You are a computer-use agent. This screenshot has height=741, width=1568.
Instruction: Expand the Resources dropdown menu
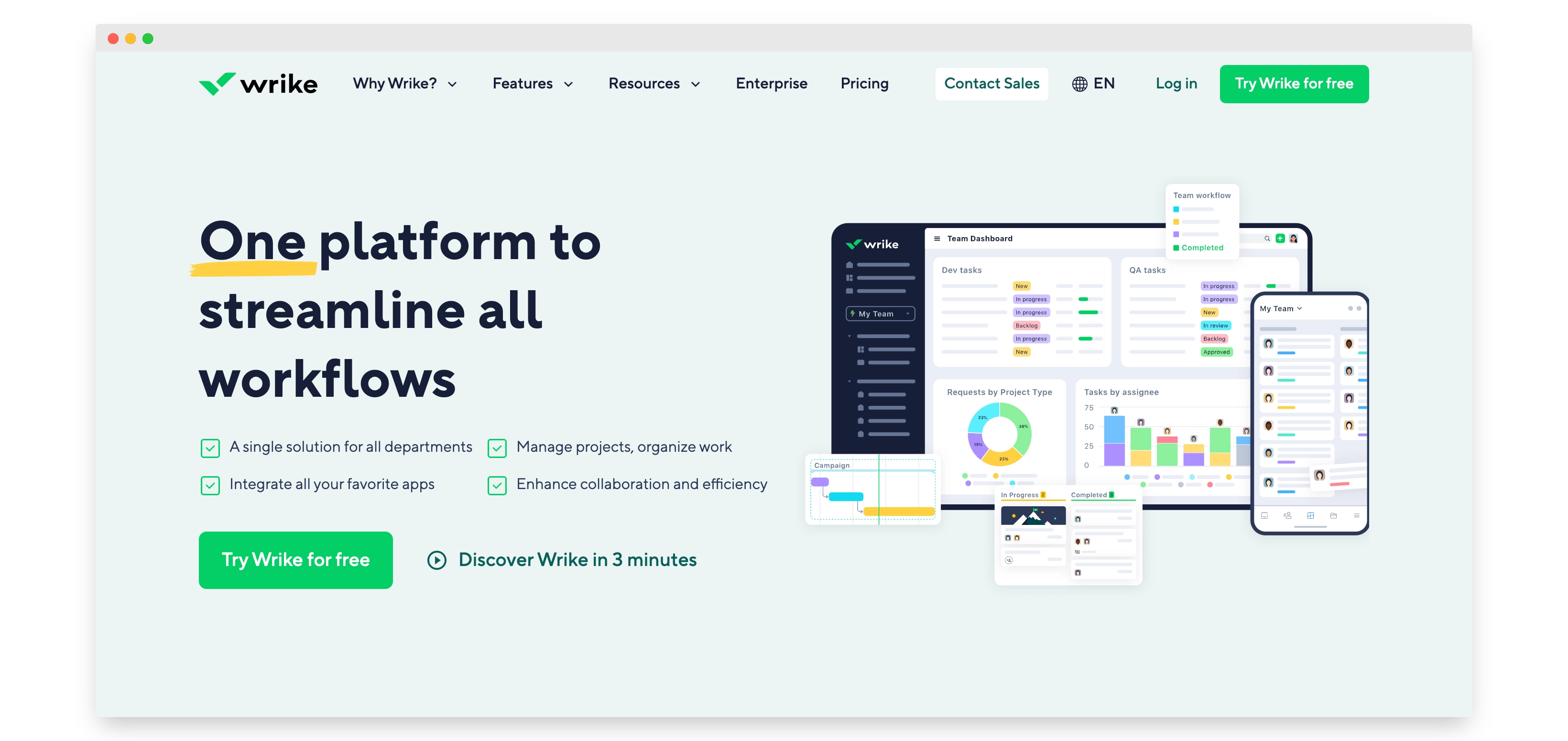pyautogui.click(x=654, y=83)
